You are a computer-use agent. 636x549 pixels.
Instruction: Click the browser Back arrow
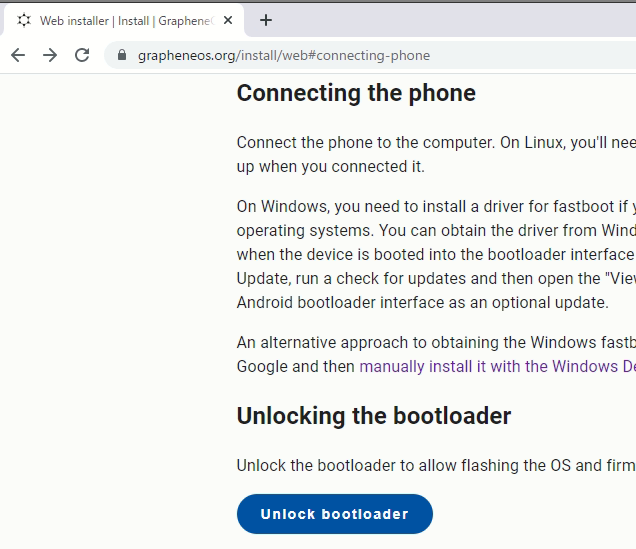coord(17,55)
